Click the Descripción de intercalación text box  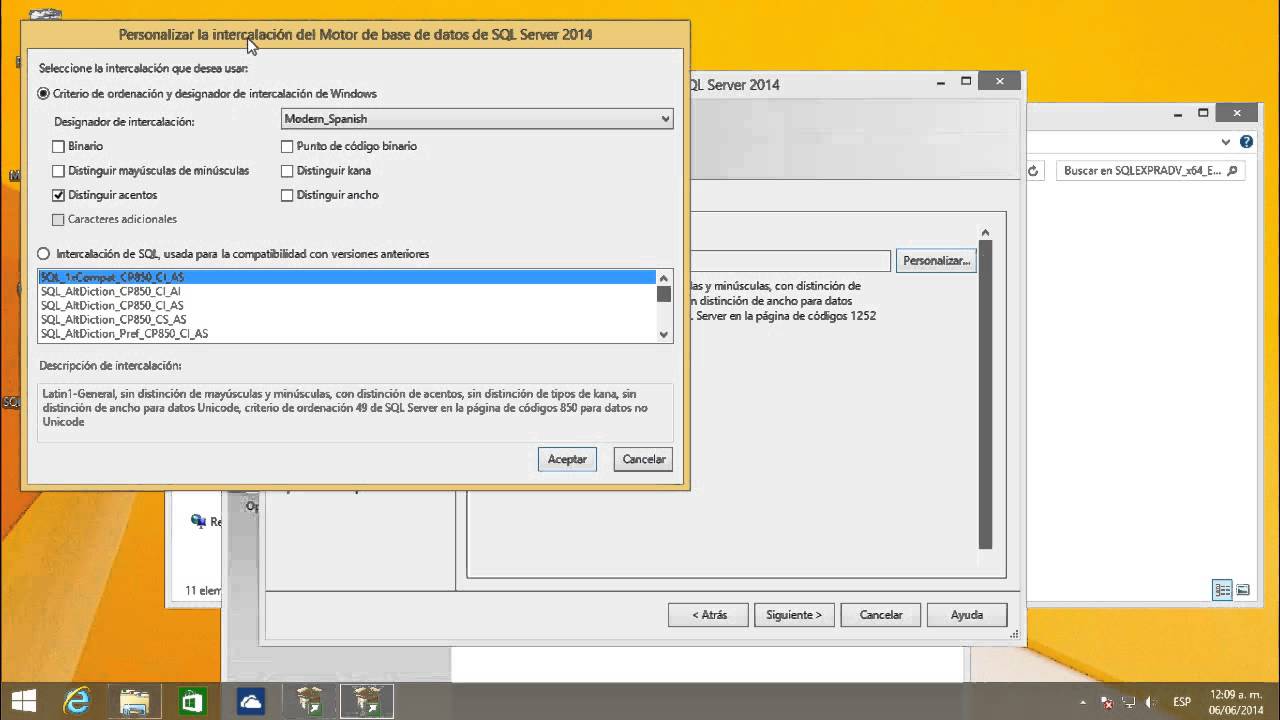click(355, 412)
